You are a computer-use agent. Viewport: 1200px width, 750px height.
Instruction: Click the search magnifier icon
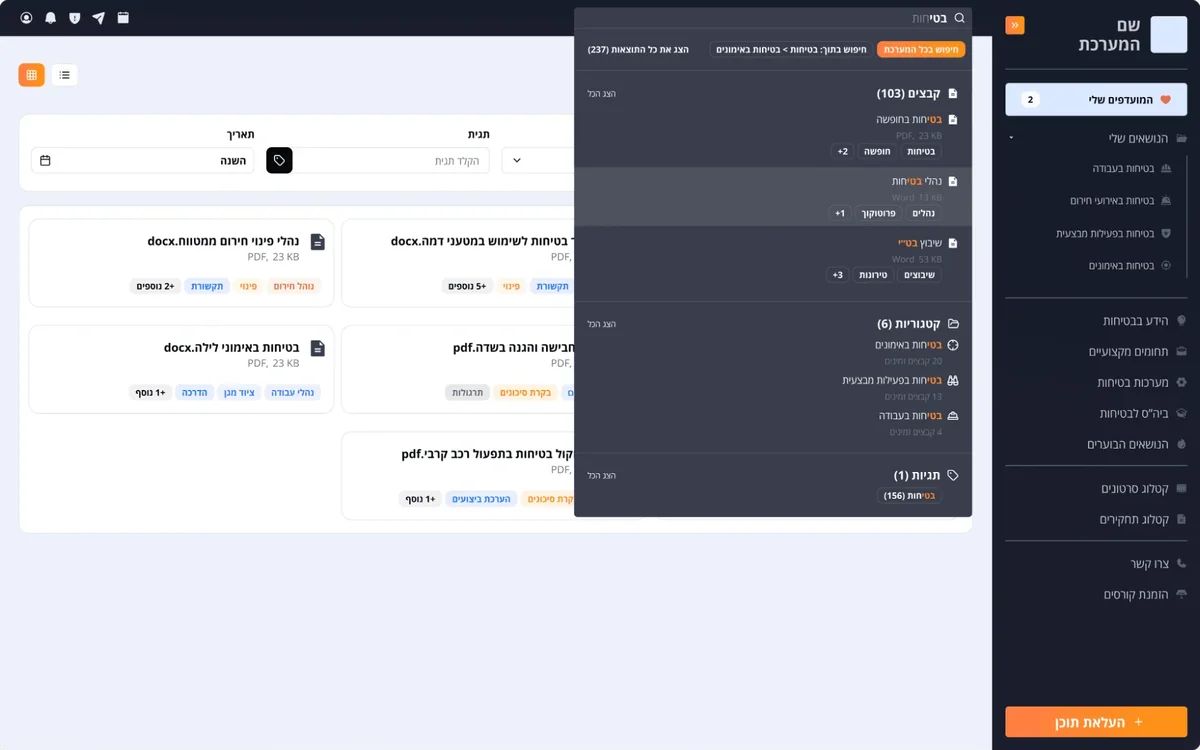click(x=959, y=18)
